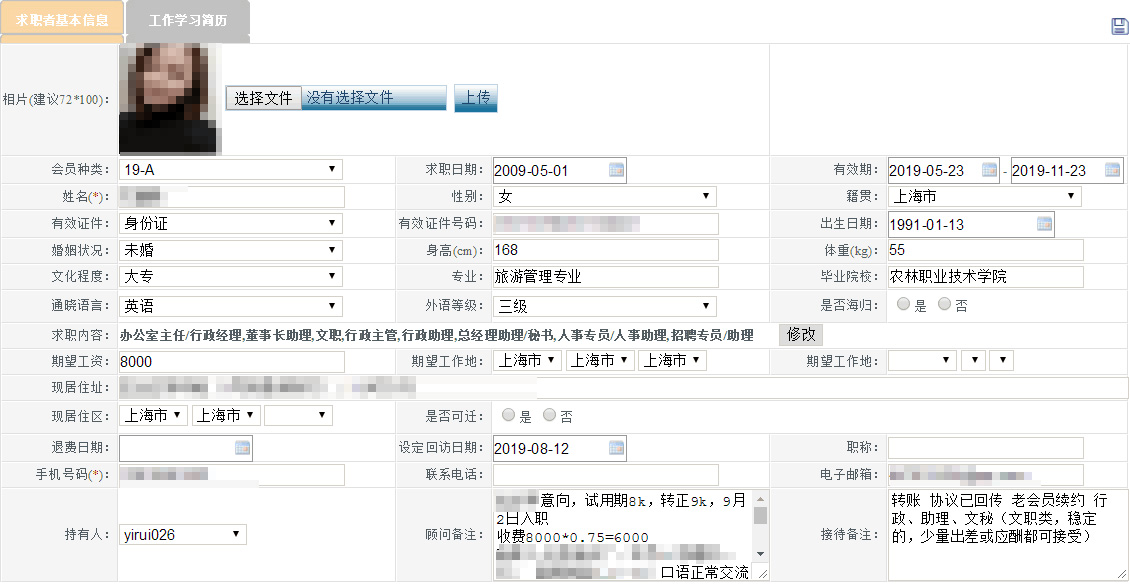The width and height of the screenshot is (1130, 586).
Task: Open 会员种类 dropdown showing 19-A
Action: pos(231,169)
